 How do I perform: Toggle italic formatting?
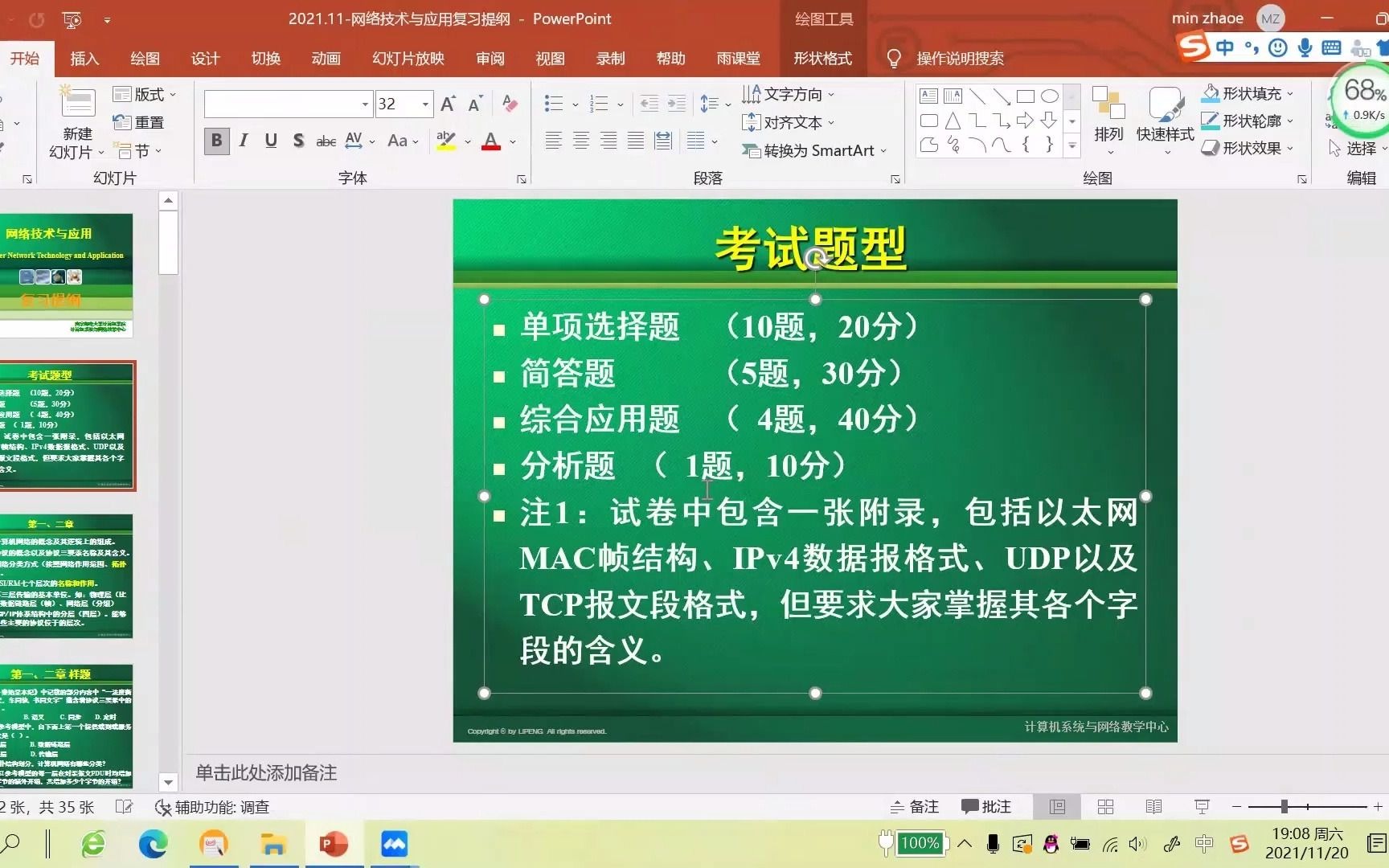point(243,141)
